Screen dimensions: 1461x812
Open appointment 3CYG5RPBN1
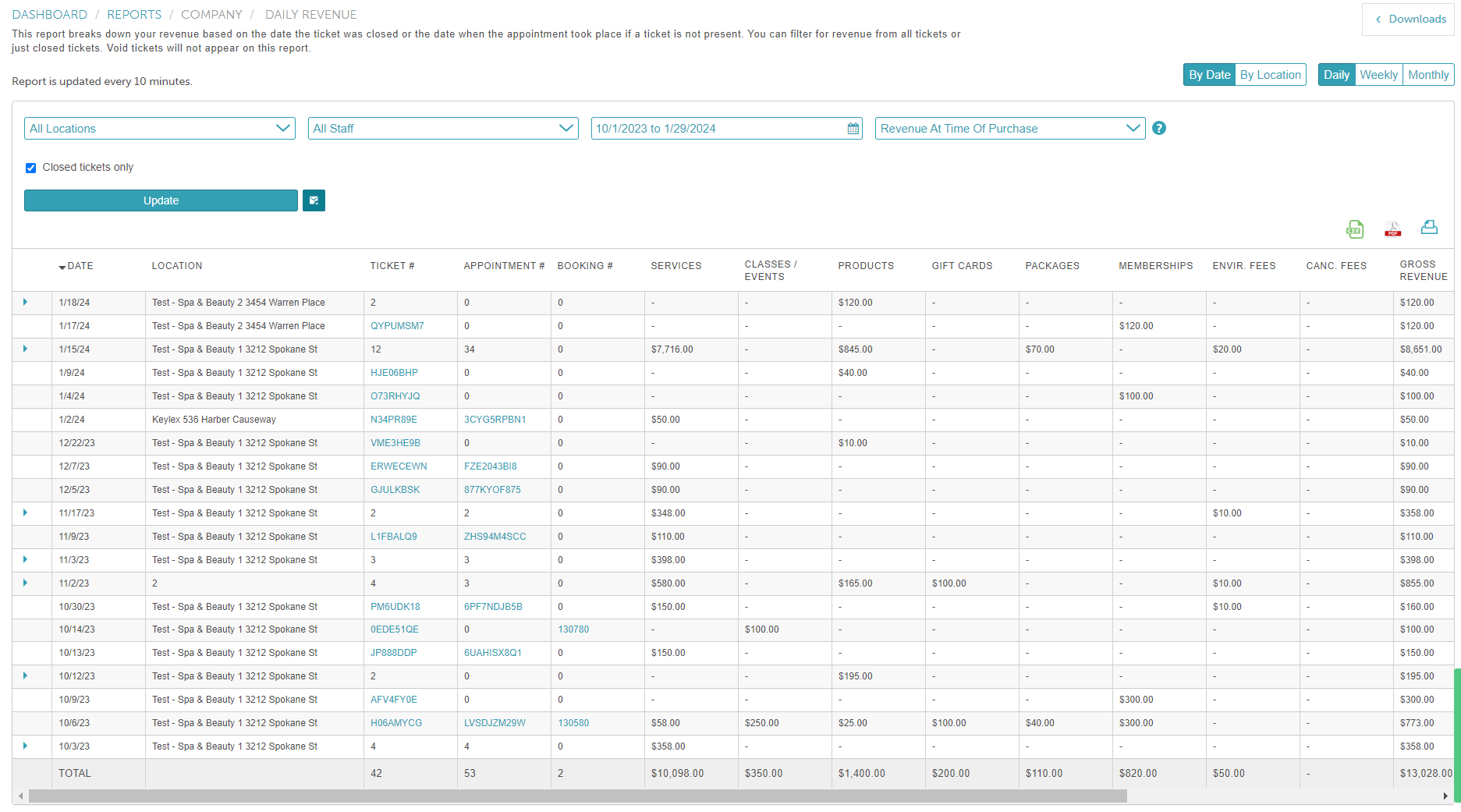click(495, 420)
